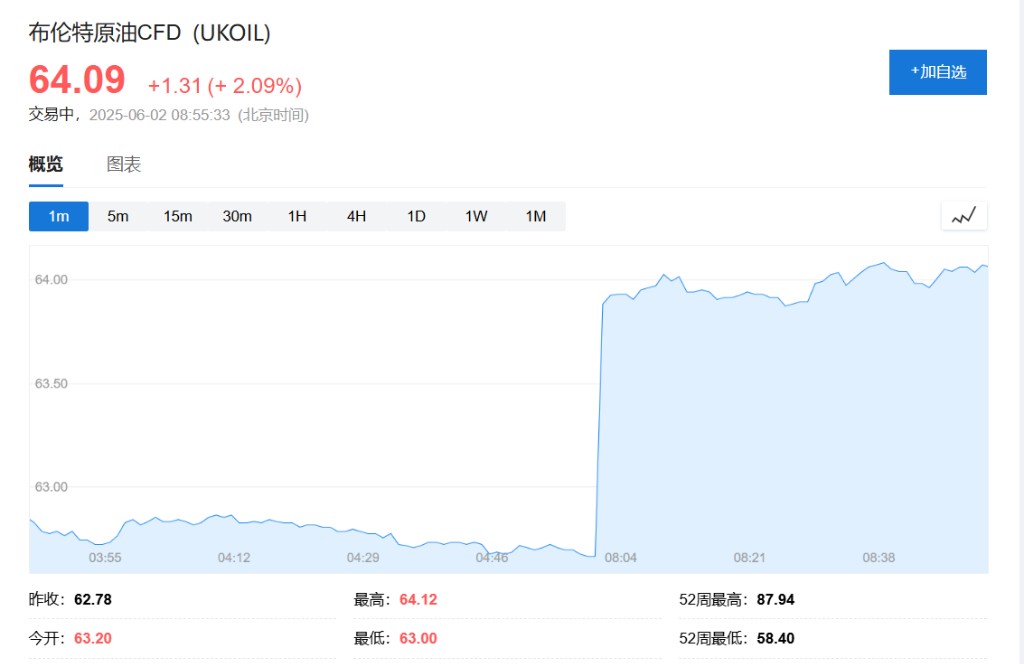Click the current price 64.09
This screenshot has width=1024, height=664.
77,80
